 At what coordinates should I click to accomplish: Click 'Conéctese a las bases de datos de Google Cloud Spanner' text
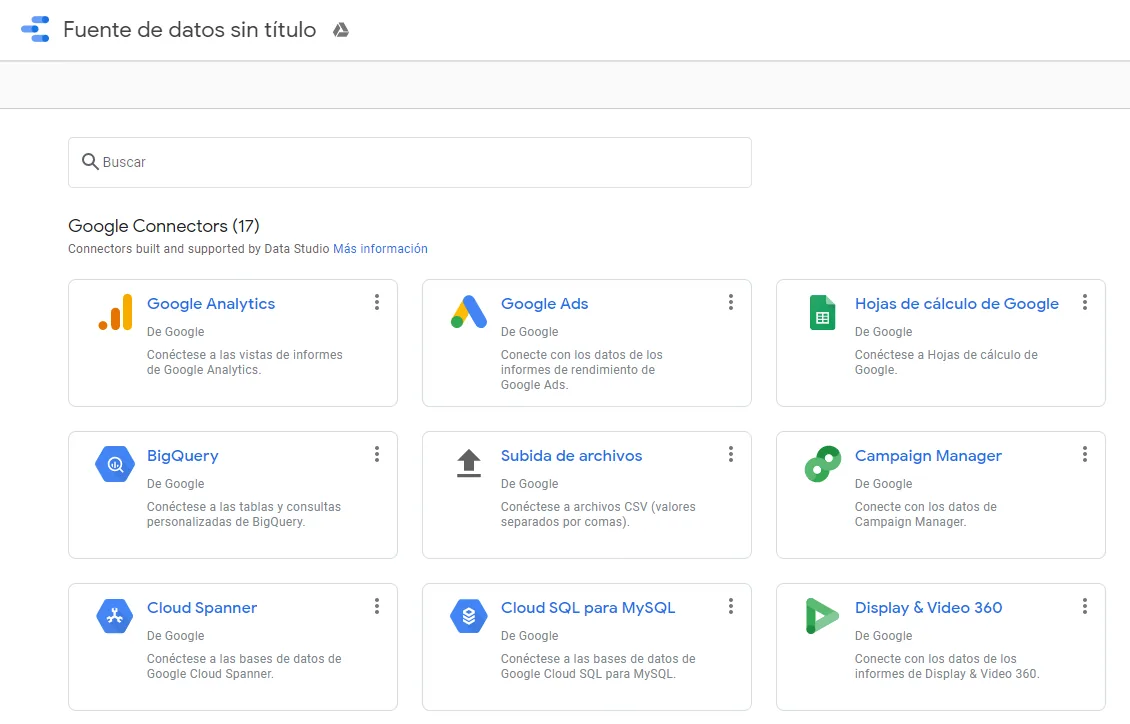244,666
